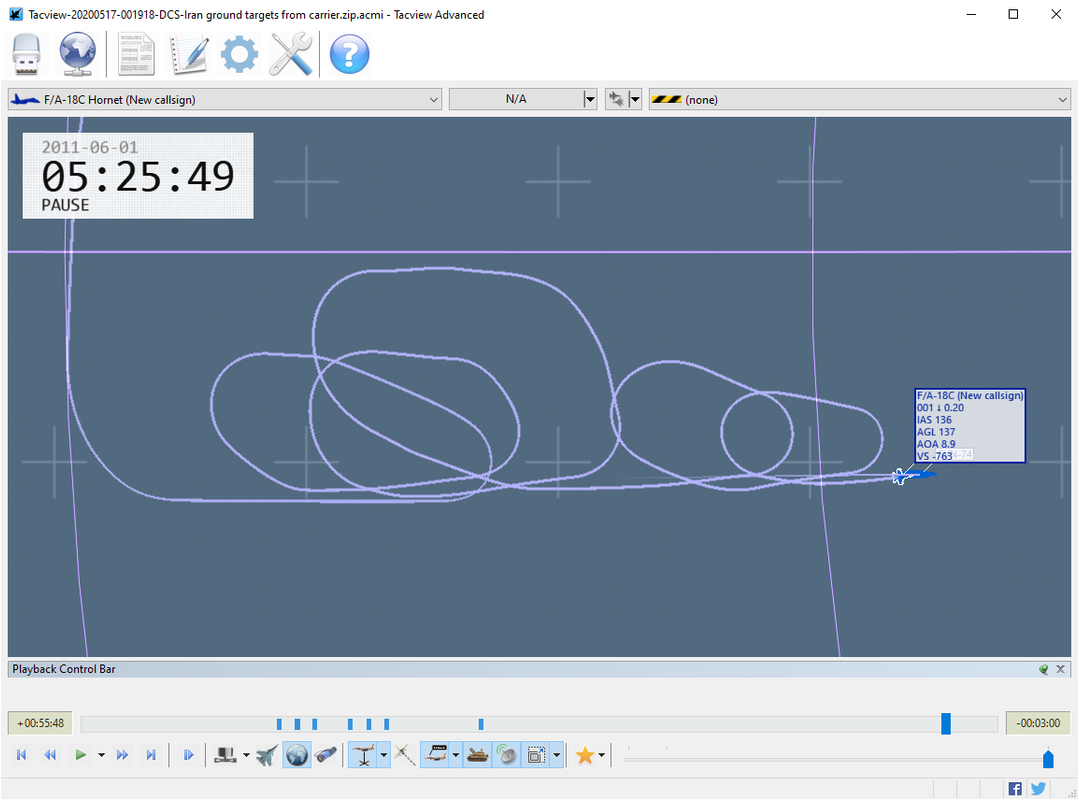
Task: Toggle the globe satellite view button
Action: 297,755
